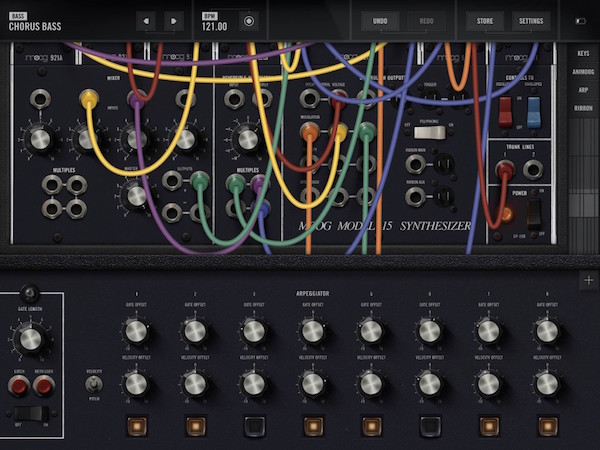Toggle arpeggiator step 8 light button
Viewport: 600px width, 450px height.
coord(548,426)
